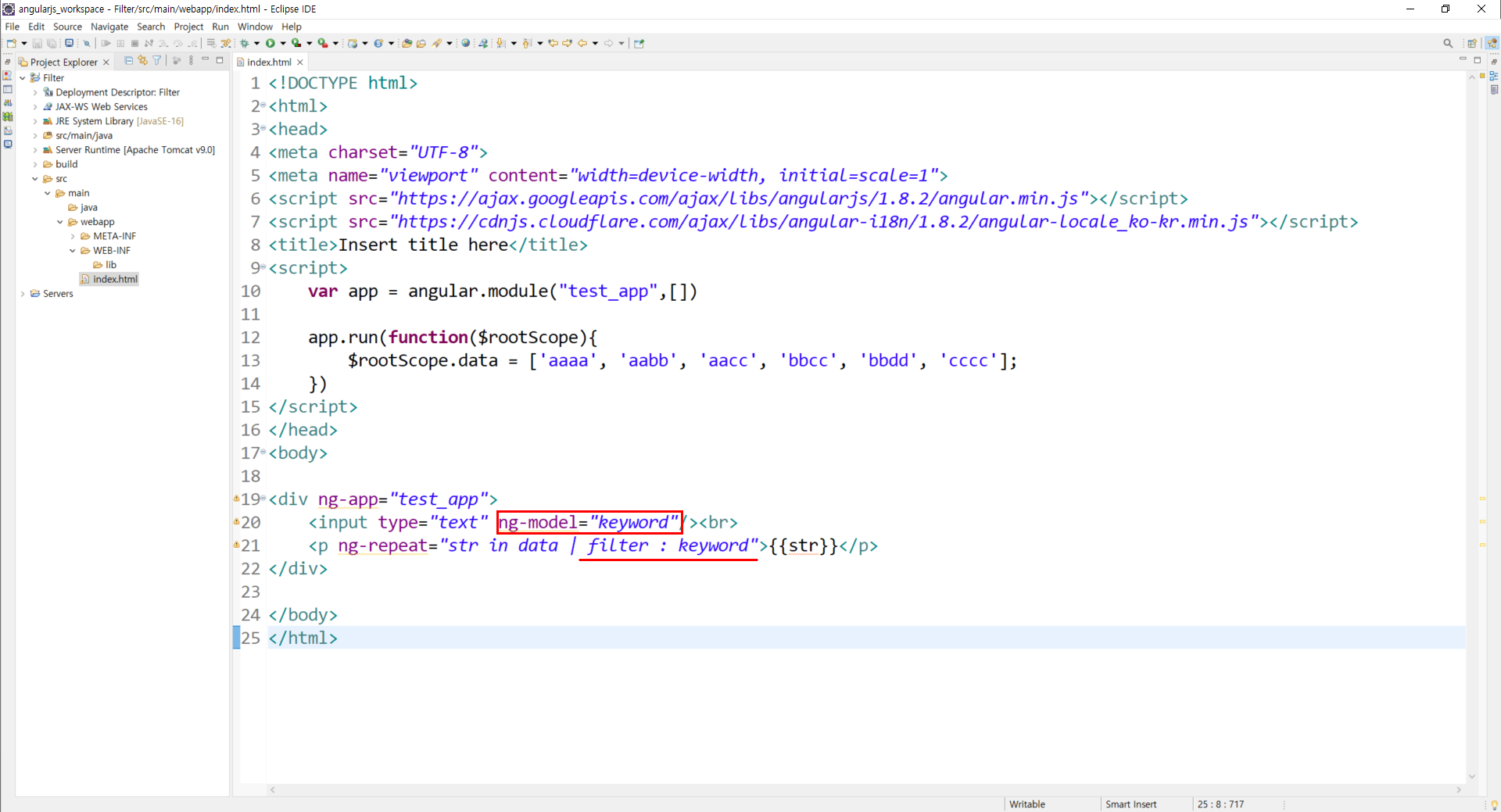Screen dimensions: 1501x812
Task: Select the Java EE perspective icon
Action: (1492, 43)
